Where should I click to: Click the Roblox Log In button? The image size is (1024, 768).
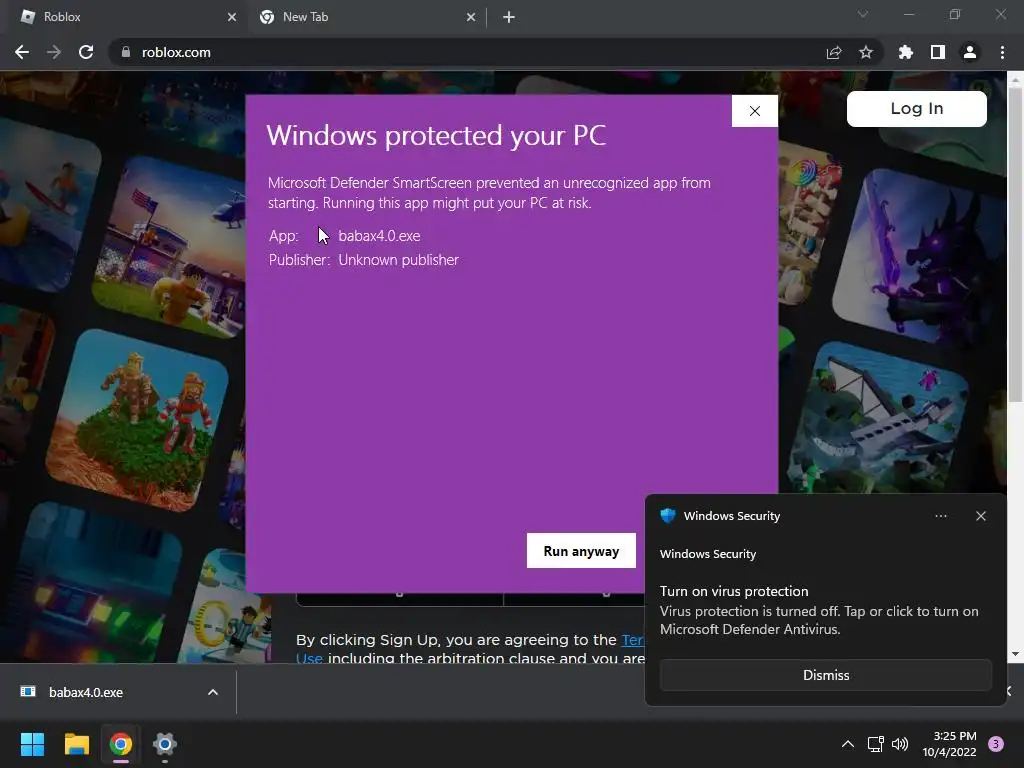point(917,108)
